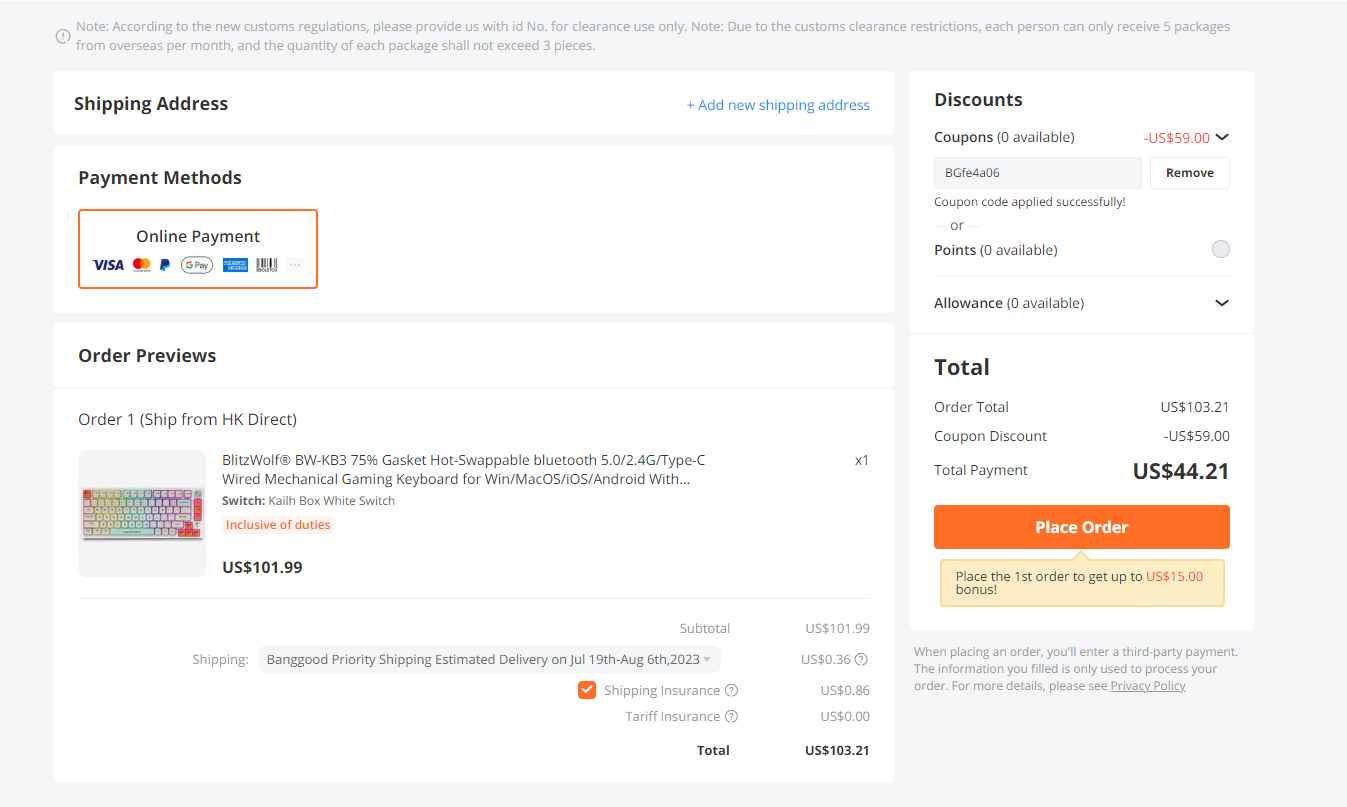Click the Mastercard logo icon
Screen dimensions: 1347x807
[141, 265]
